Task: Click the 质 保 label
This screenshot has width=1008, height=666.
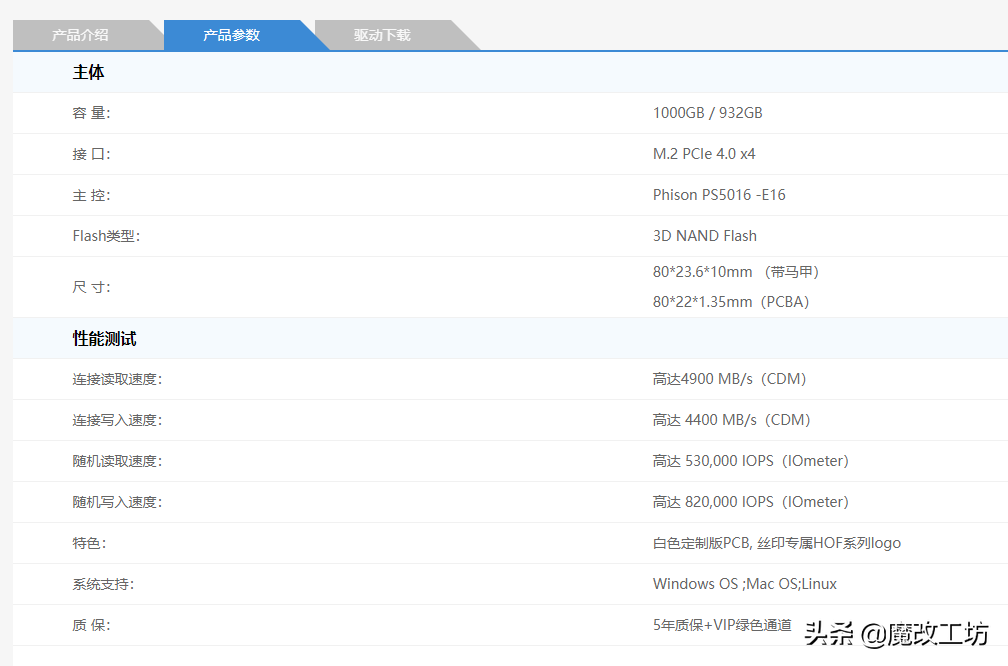Action: tap(91, 626)
